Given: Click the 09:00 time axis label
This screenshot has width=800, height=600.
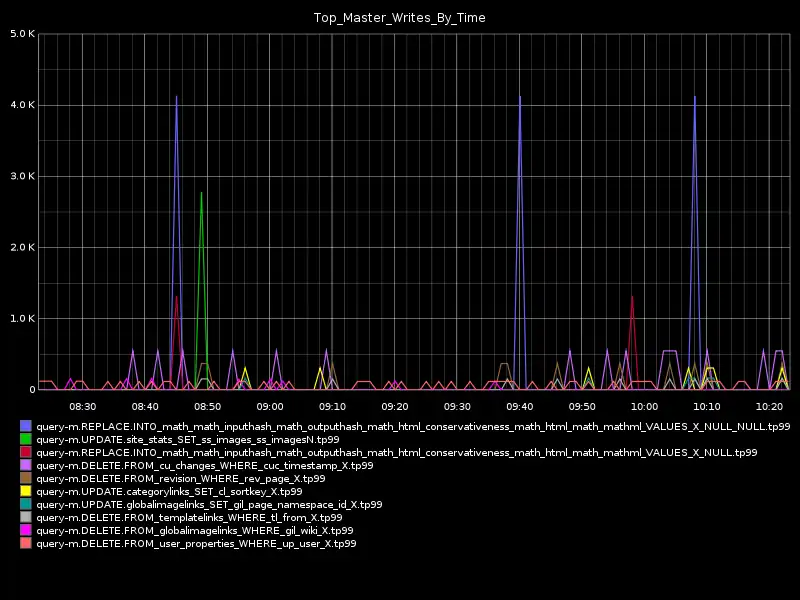Looking at the screenshot, I should (x=270, y=407).
